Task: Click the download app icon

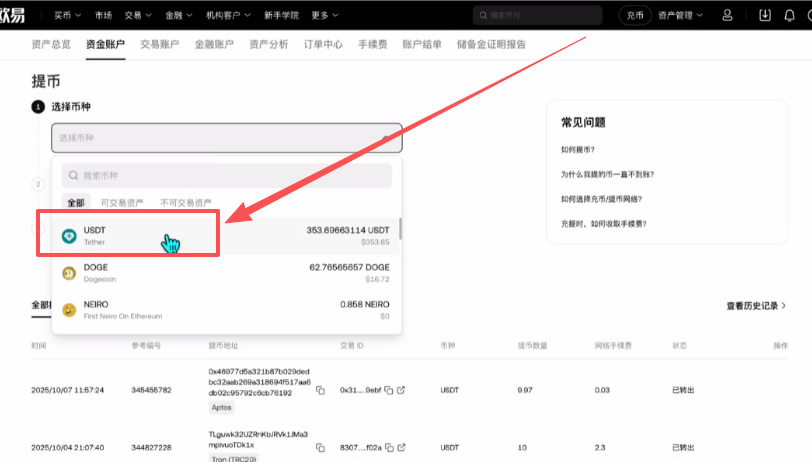Action: click(x=765, y=16)
